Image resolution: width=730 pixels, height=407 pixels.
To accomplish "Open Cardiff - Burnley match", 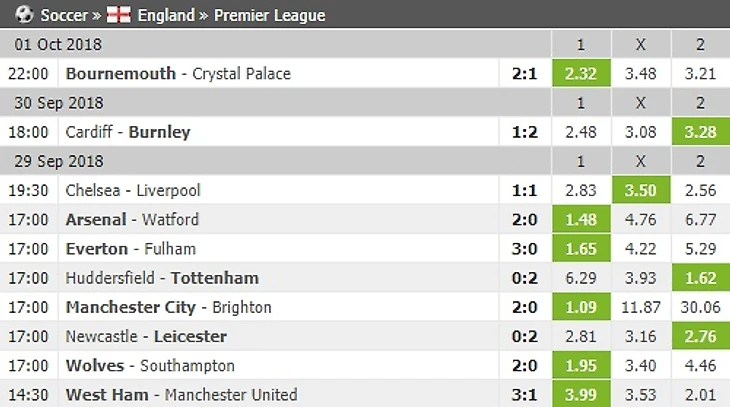I will click(x=127, y=132).
